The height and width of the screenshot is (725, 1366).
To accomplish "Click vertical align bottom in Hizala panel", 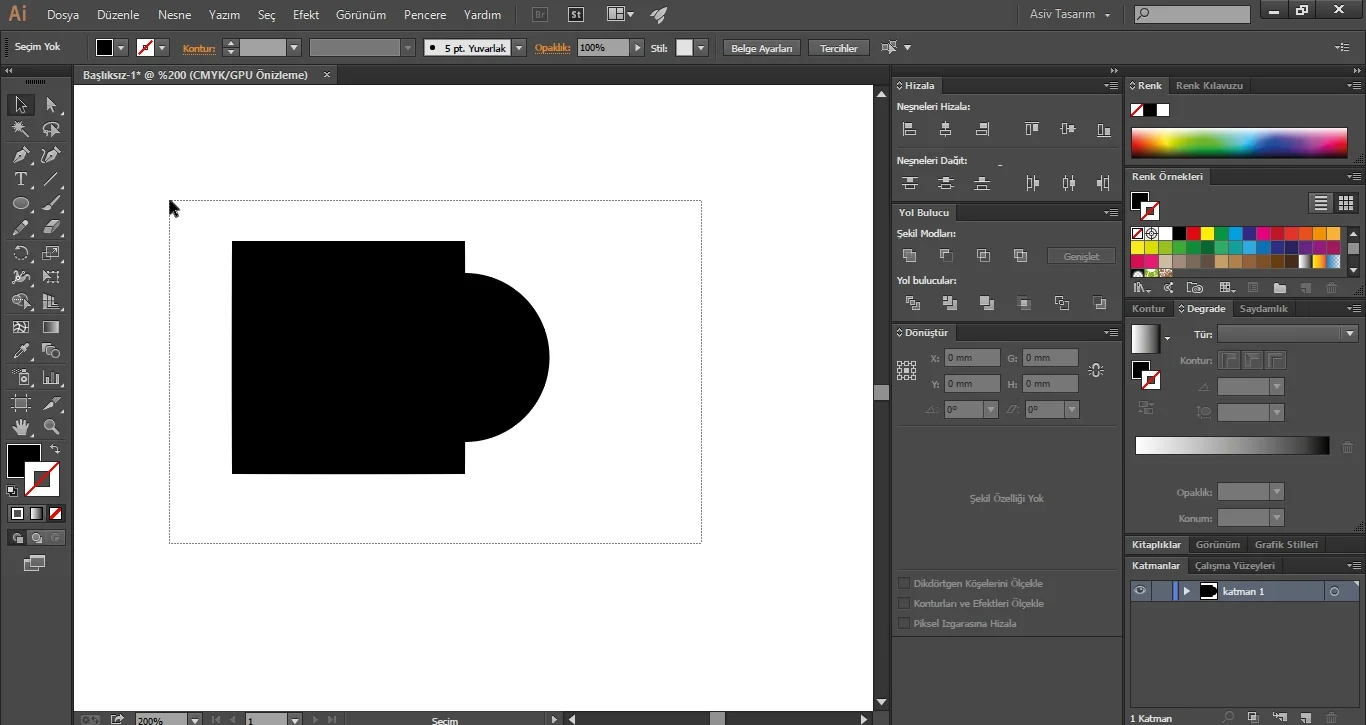I will (x=1104, y=129).
